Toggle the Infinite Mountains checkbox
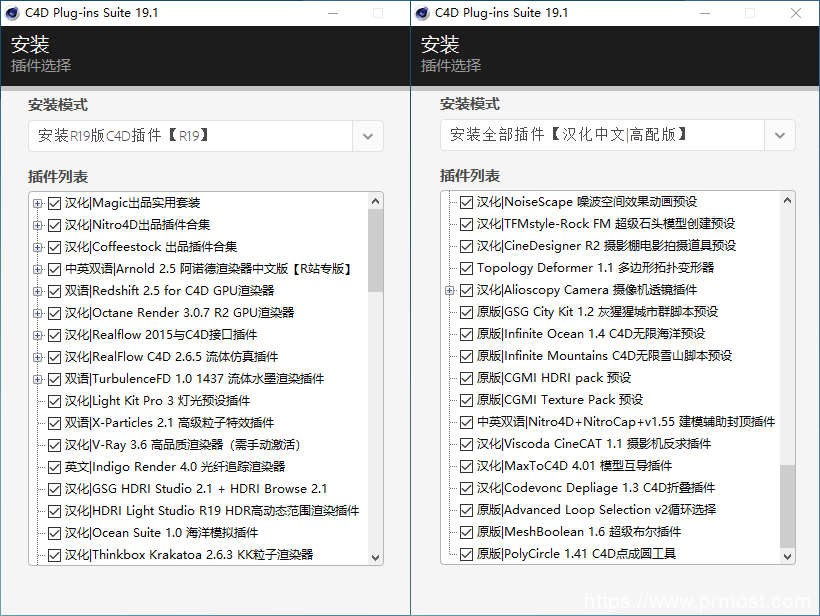Image resolution: width=820 pixels, height=616 pixels. 466,356
